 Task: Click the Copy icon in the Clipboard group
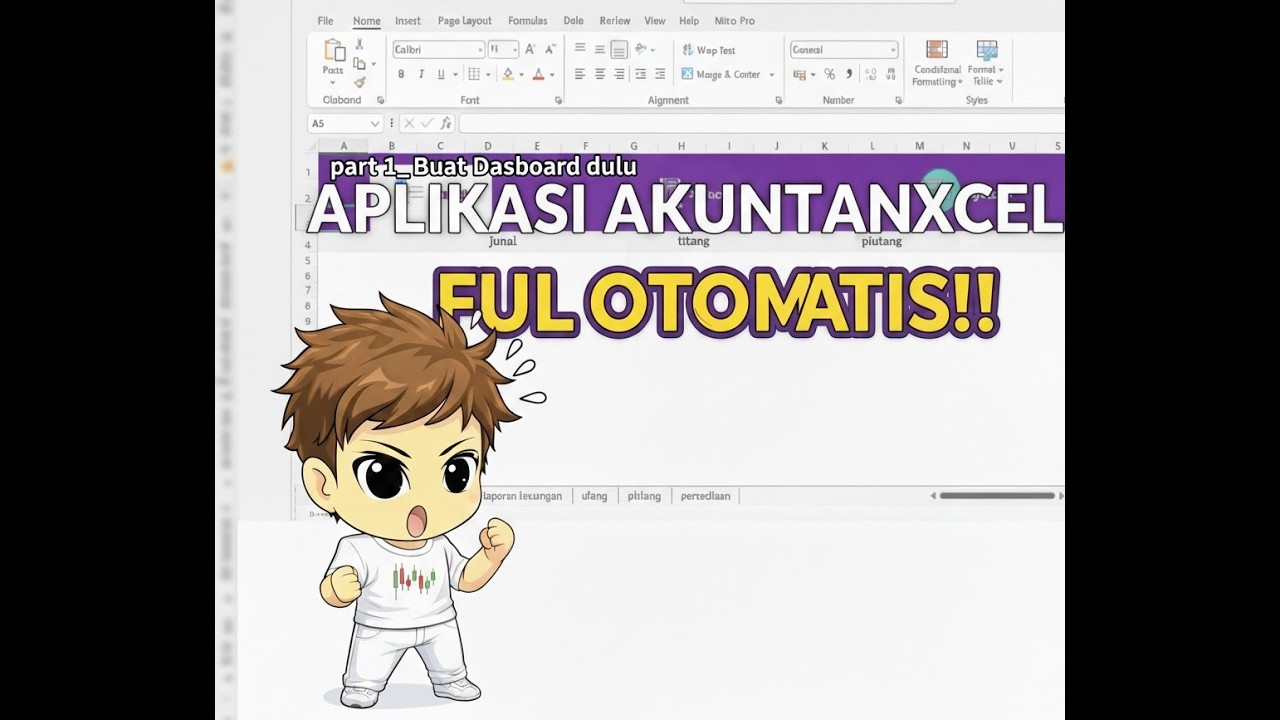[359, 64]
